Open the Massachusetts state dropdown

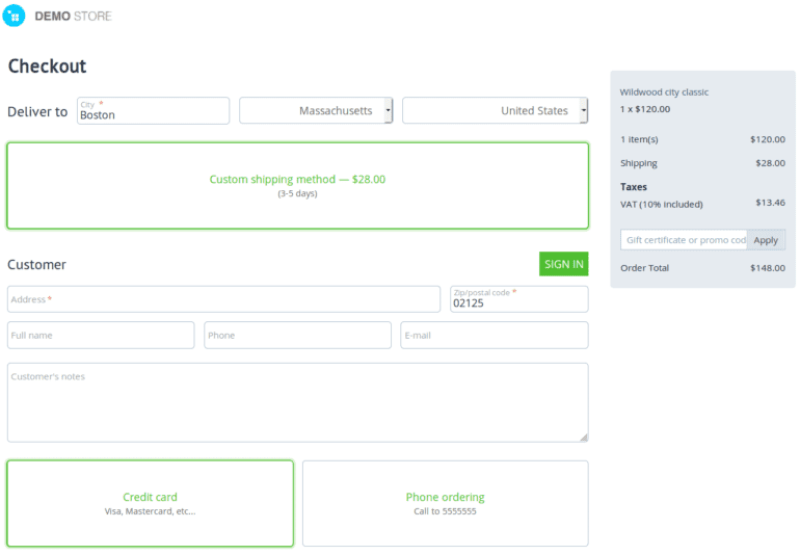(x=316, y=111)
